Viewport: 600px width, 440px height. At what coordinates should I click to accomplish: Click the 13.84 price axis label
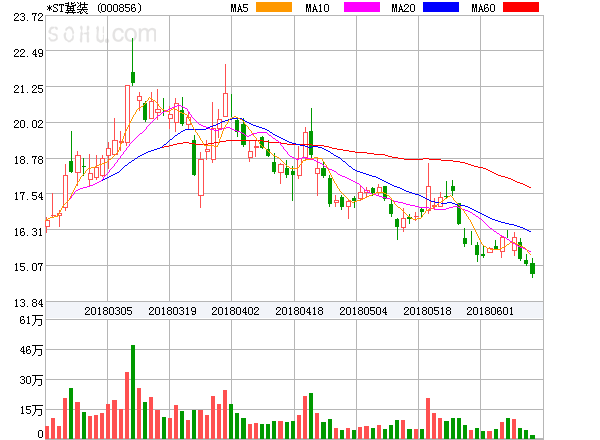[28, 303]
